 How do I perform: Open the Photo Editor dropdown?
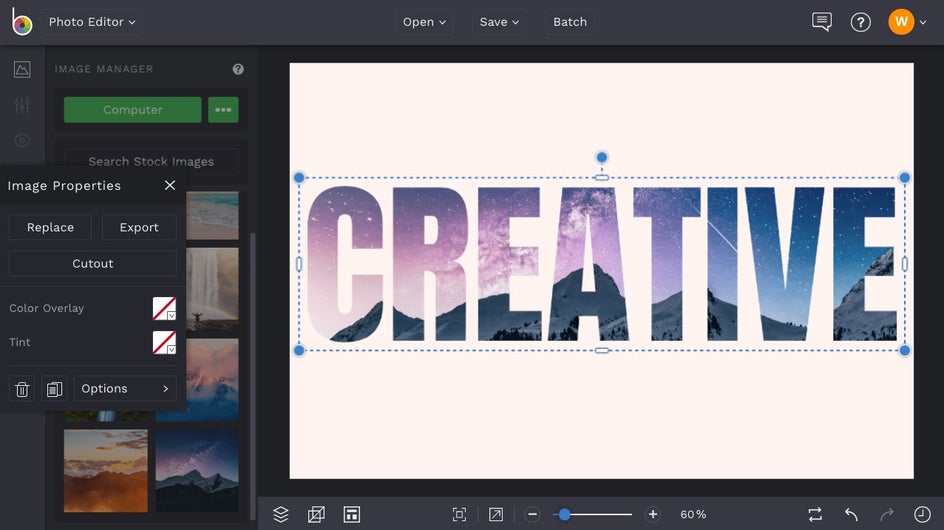(x=92, y=22)
